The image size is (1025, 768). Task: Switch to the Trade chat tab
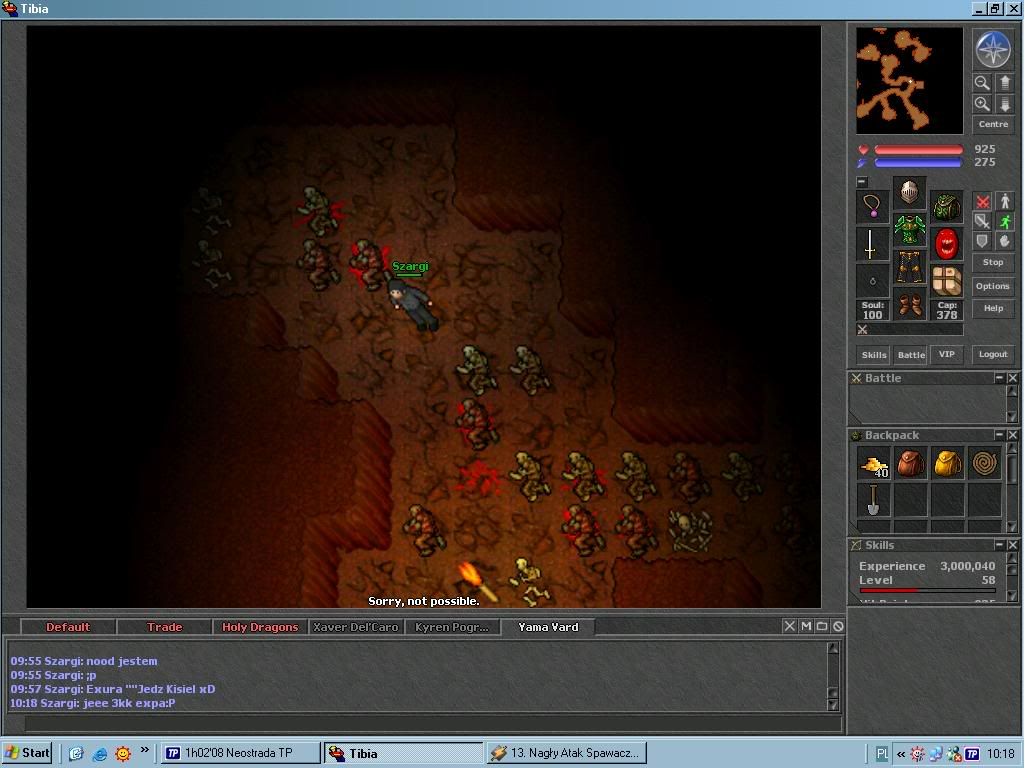164,627
